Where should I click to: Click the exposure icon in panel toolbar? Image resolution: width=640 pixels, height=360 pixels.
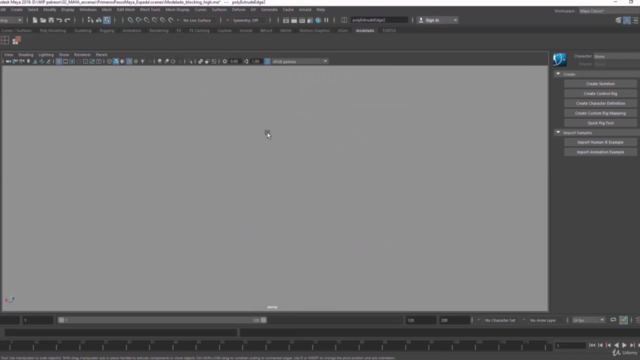pyautogui.click(x=224, y=61)
